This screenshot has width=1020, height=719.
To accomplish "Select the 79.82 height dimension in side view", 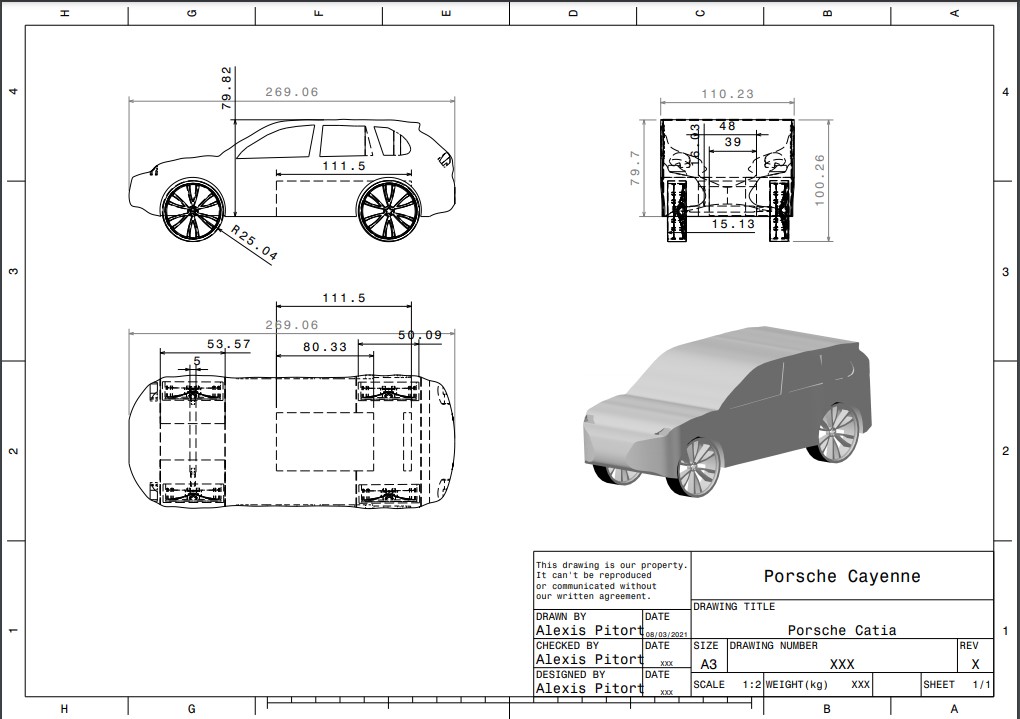I will (x=226, y=88).
